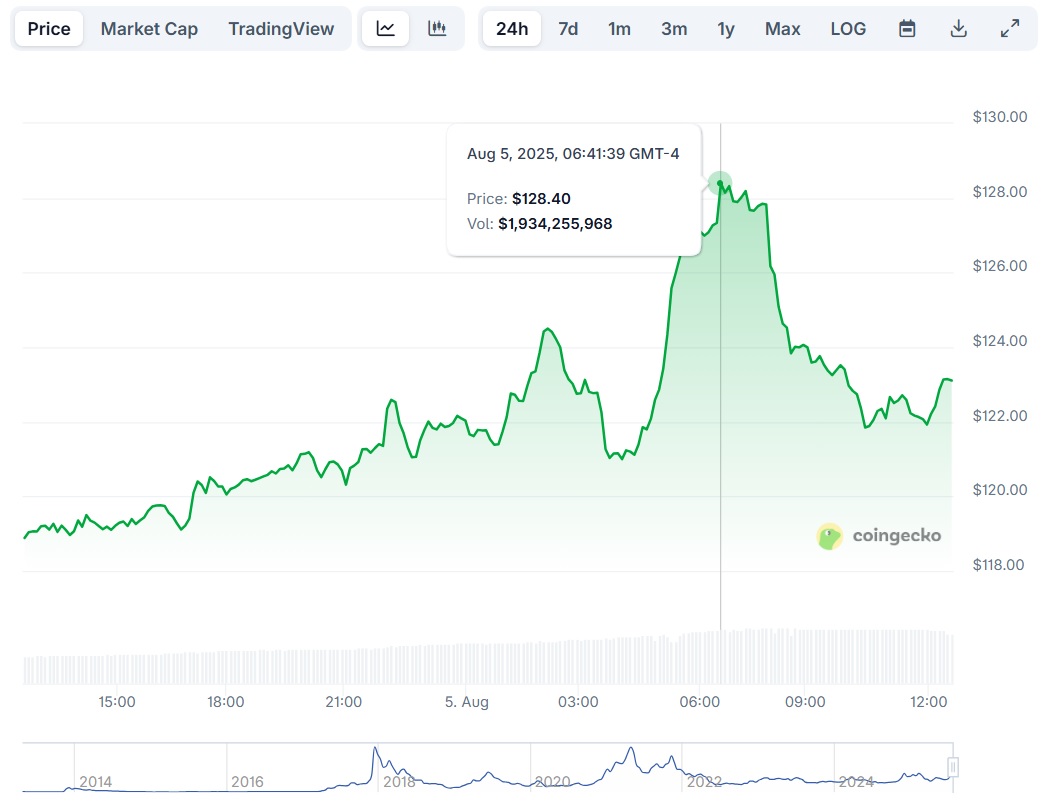The height and width of the screenshot is (808, 1047).
Task: Click the 21:00 time axis label
Action: [x=343, y=702]
